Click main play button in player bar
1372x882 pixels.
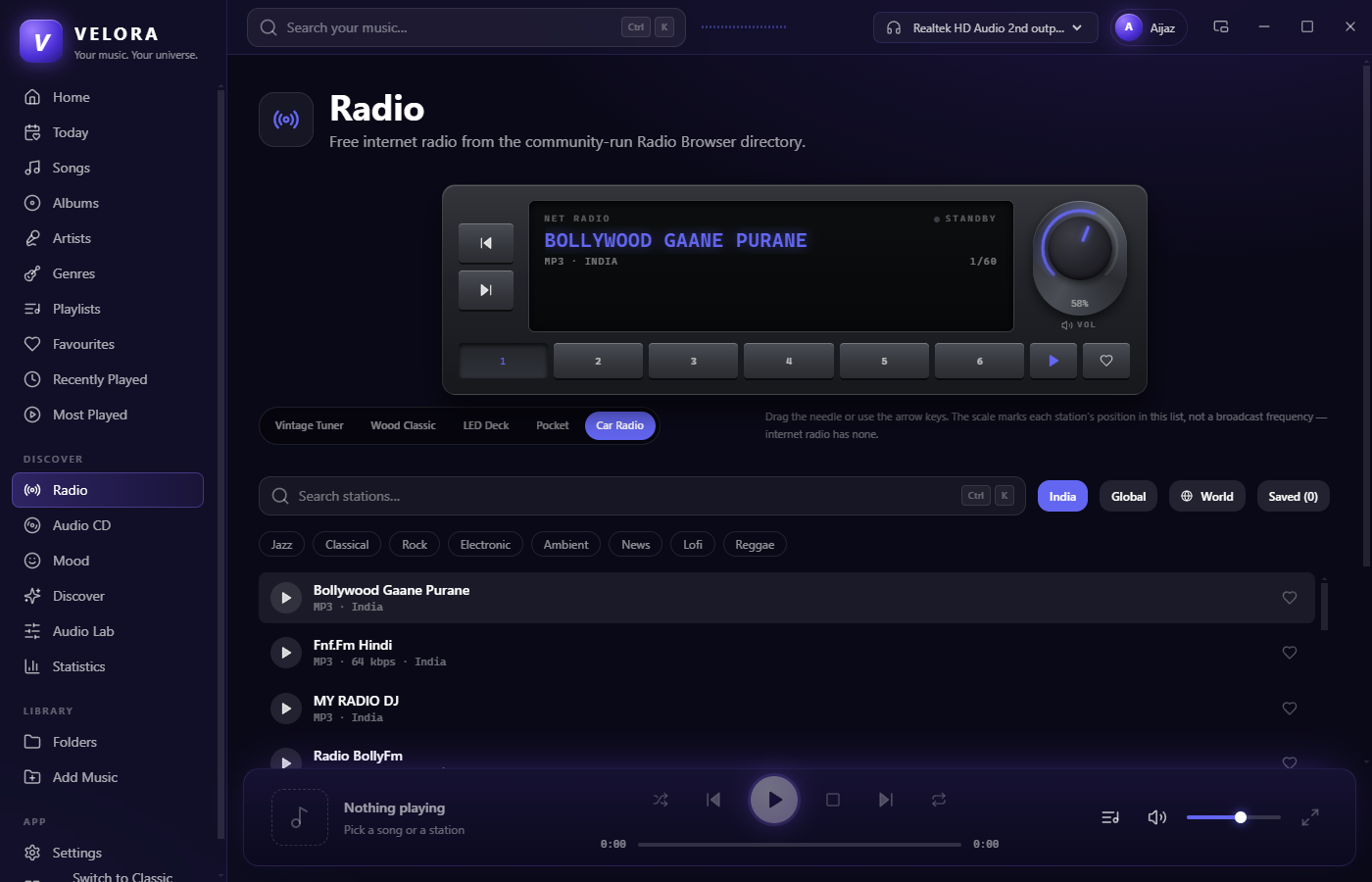tap(774, 800)
